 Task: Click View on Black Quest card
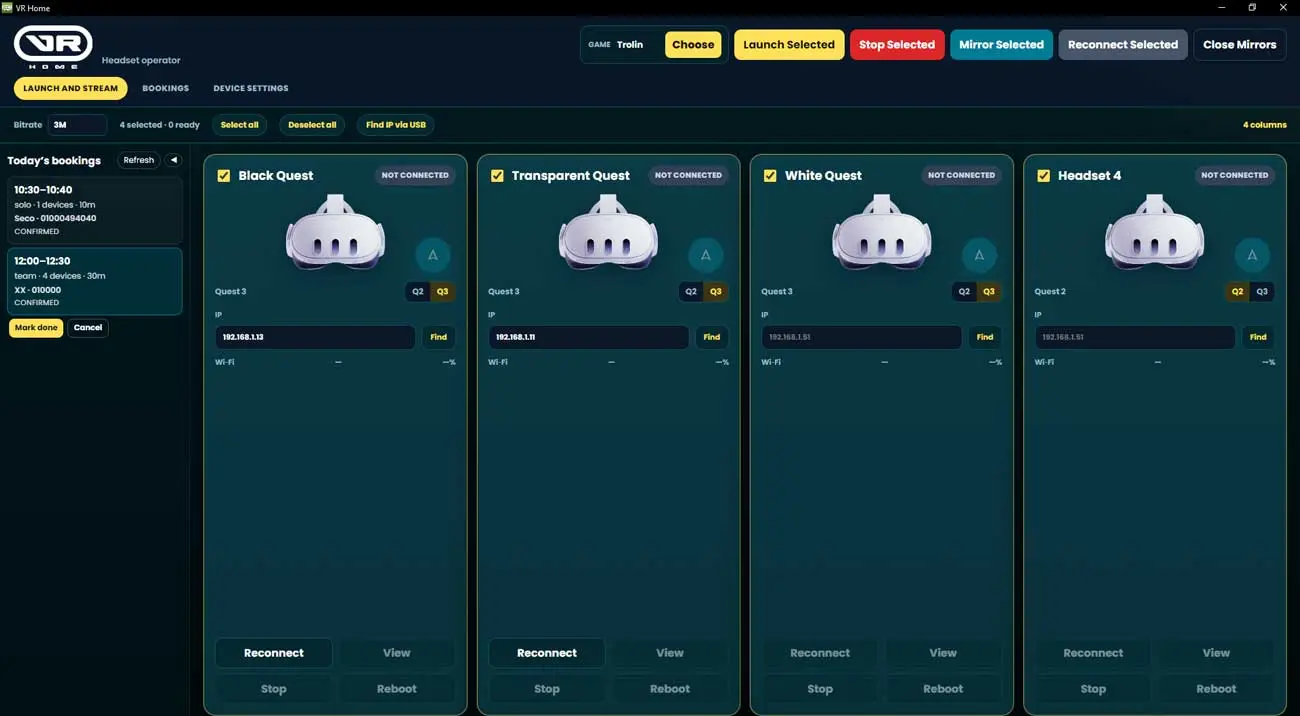pos(397,653)
